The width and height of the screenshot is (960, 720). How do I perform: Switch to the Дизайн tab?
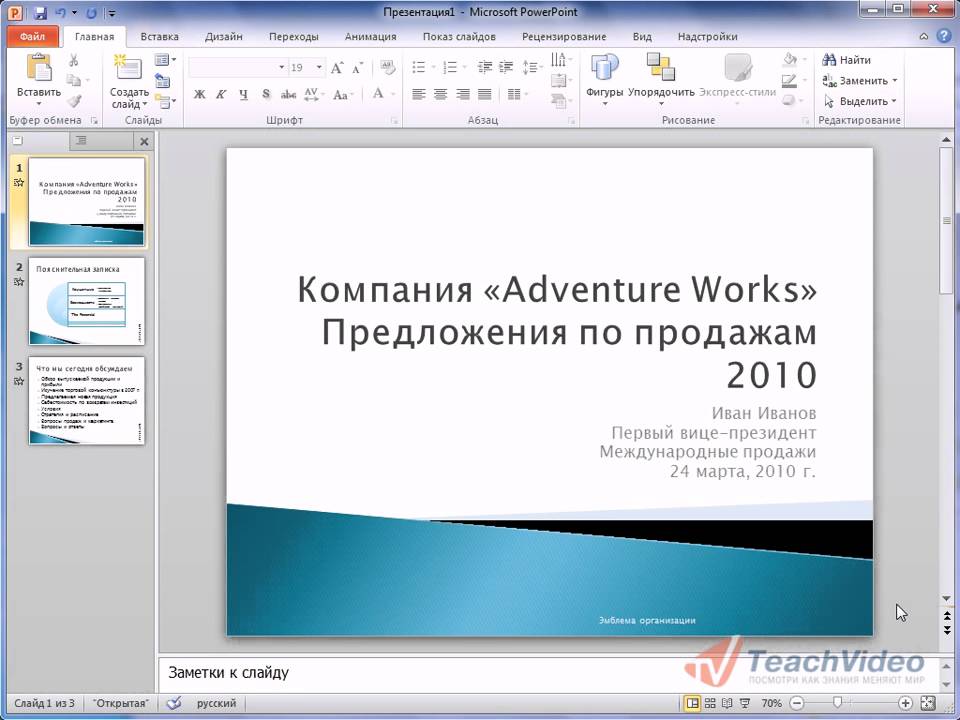coord(223,36)
